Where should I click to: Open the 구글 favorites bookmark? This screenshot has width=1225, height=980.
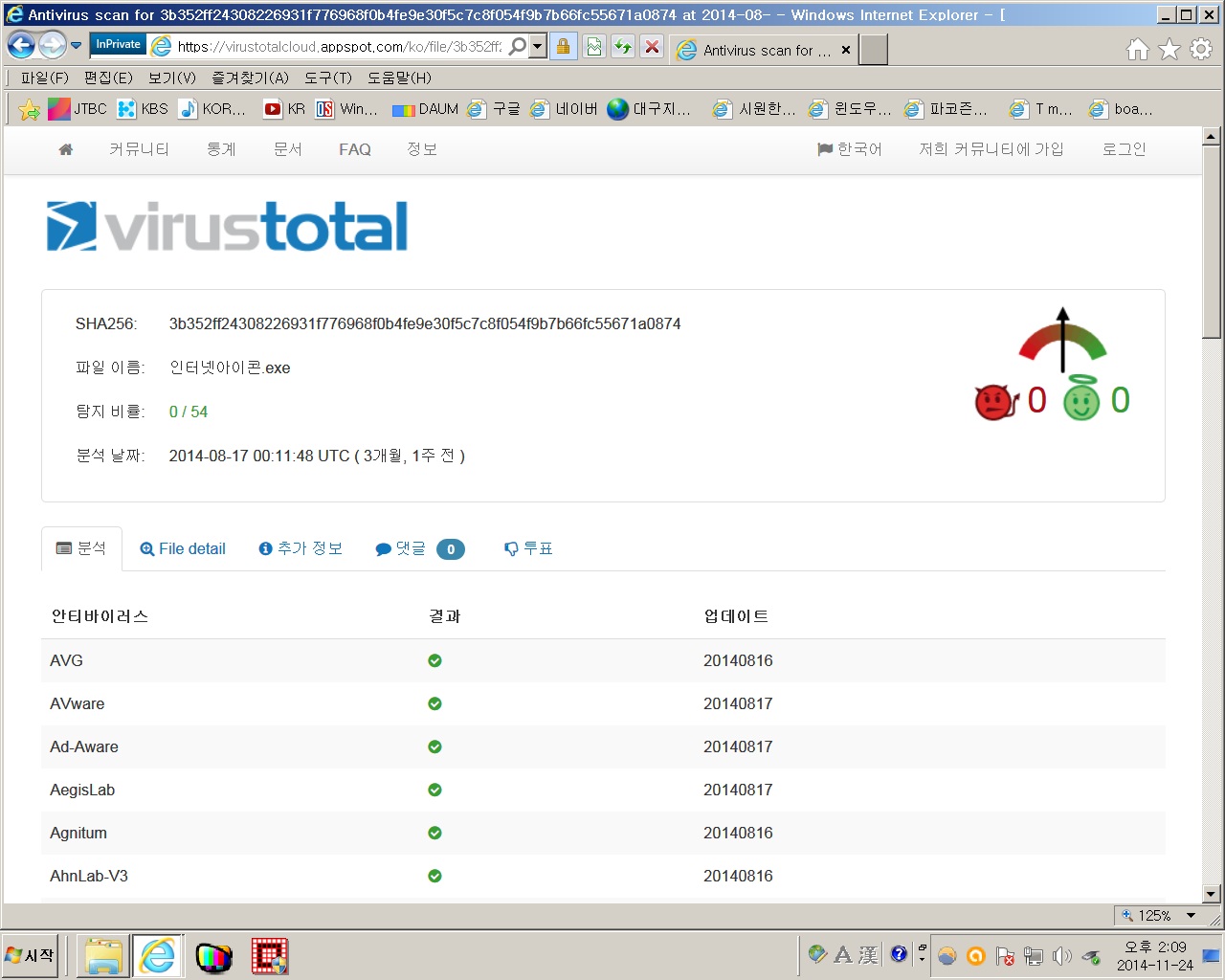494,109
